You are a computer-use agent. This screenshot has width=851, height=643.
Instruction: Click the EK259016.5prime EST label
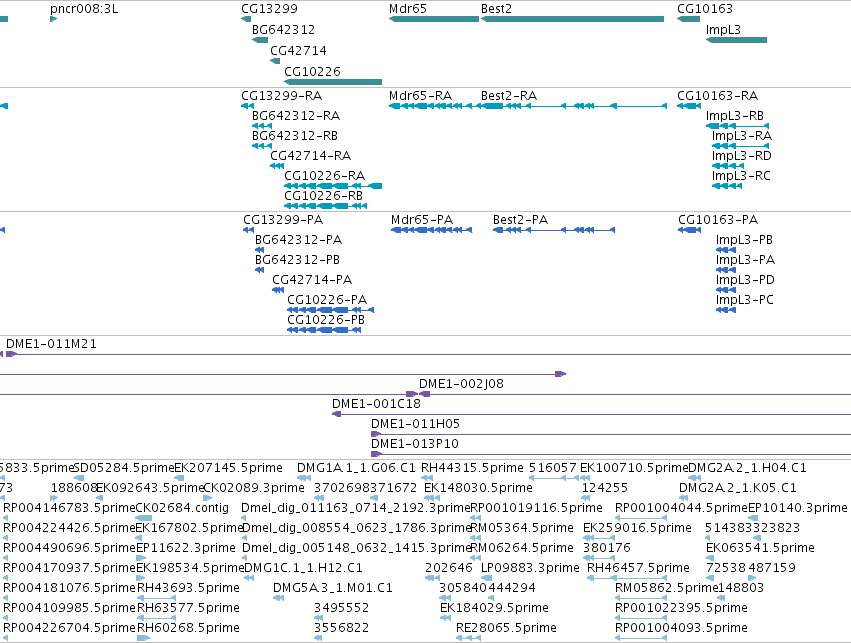tap(638, 528)
